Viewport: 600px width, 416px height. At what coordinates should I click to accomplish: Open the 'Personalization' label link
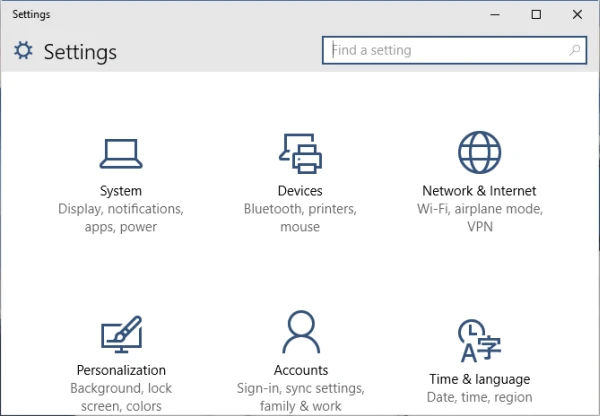click(x=120, y=370)
